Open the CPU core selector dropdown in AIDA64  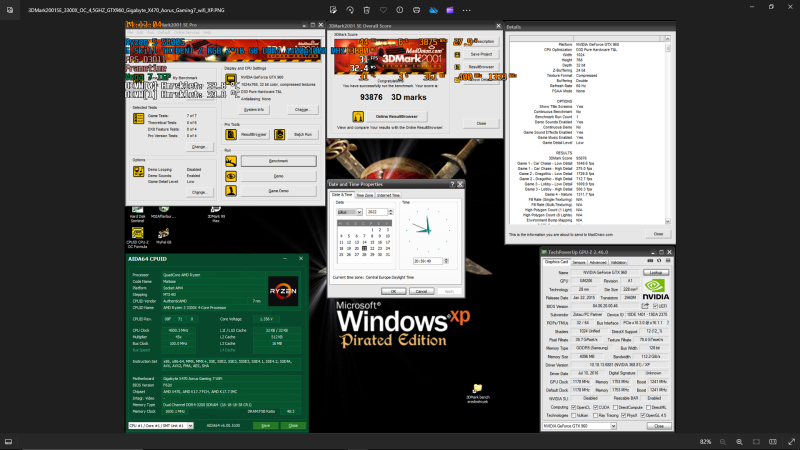click(x=190, y=426)
